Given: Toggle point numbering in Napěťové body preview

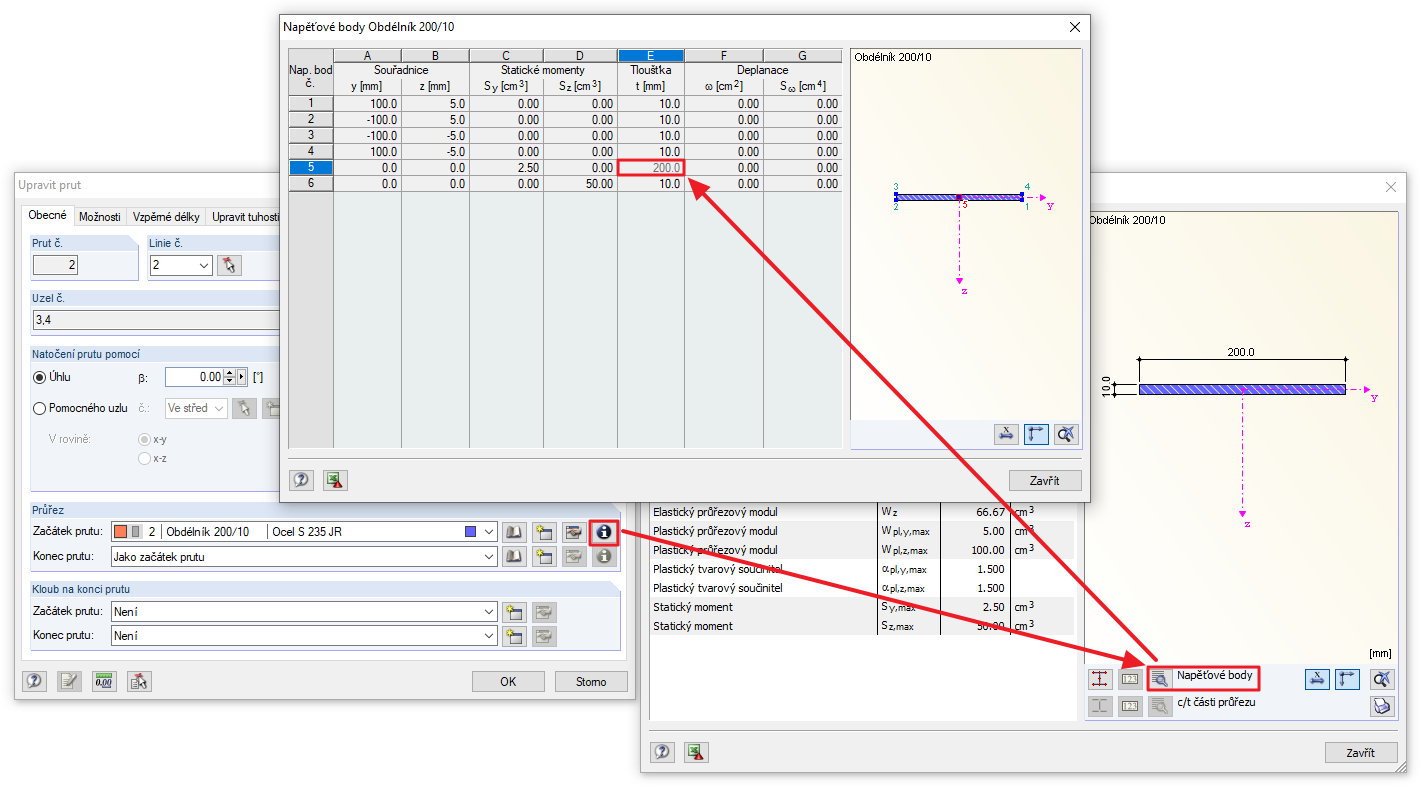Looking at the screenshot, I should [1006, 434].
